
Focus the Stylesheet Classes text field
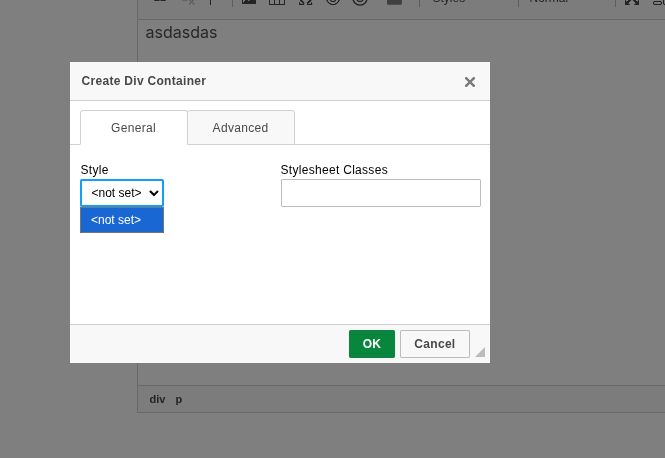tap(380, 193)
